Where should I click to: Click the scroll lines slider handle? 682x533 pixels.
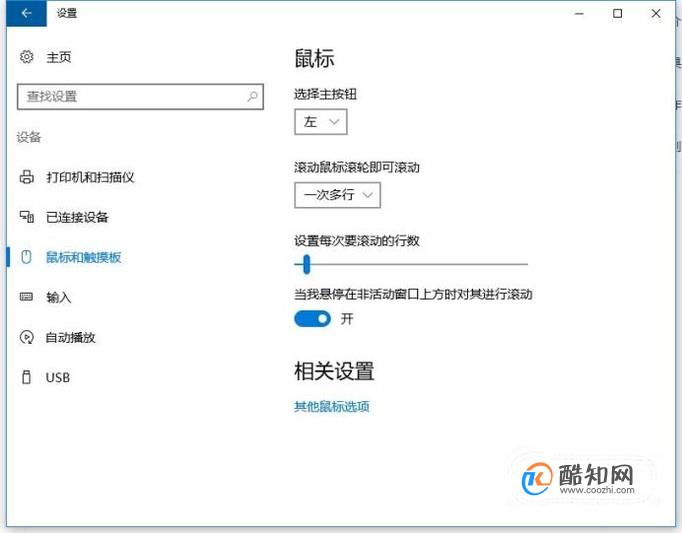(x=307, y=264)
